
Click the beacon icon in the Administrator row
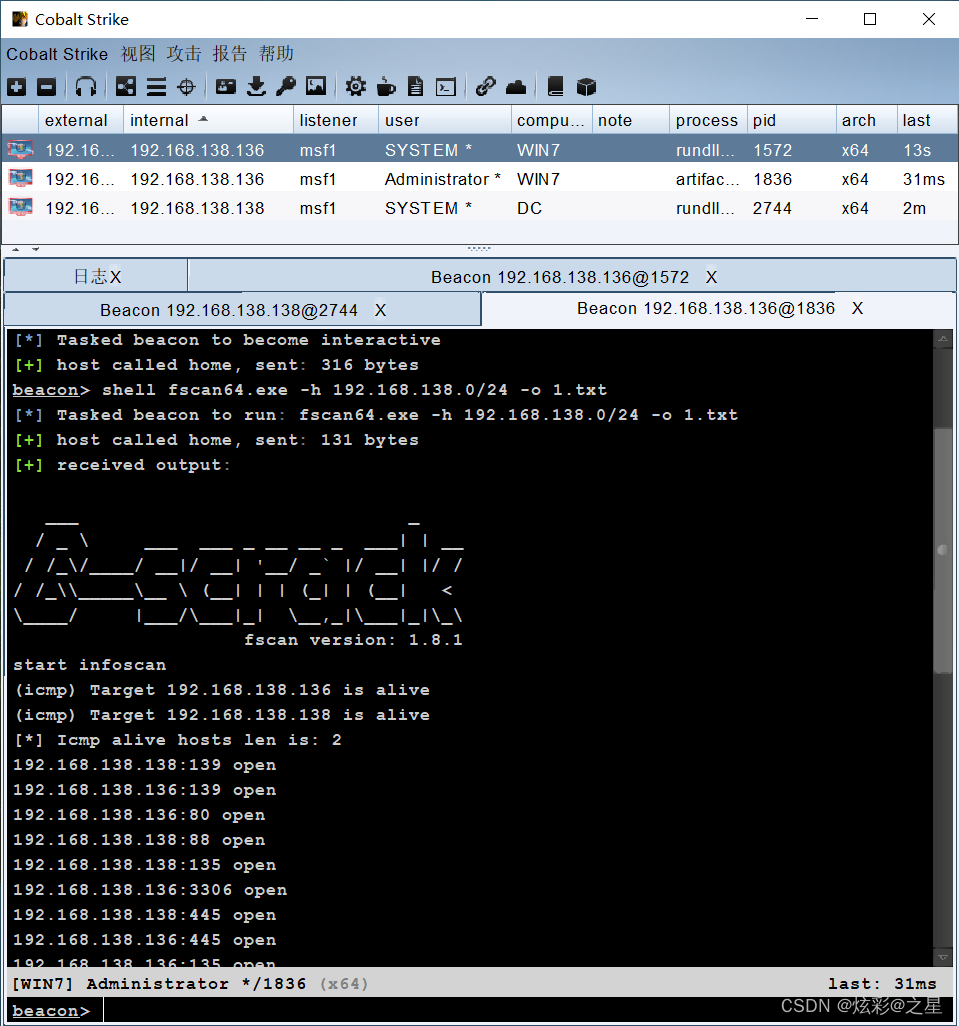click(20, 179)
